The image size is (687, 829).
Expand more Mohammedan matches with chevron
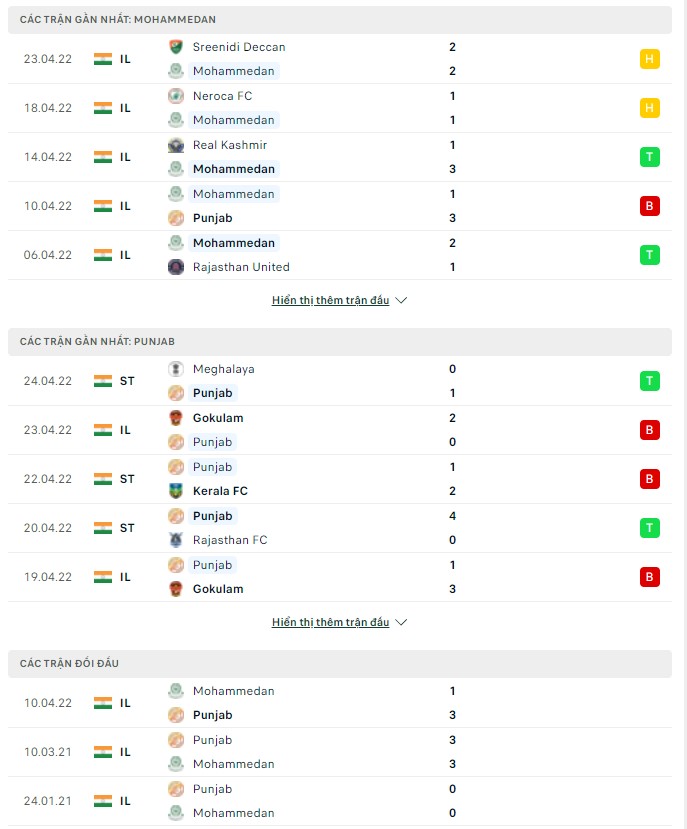[339, 300]
